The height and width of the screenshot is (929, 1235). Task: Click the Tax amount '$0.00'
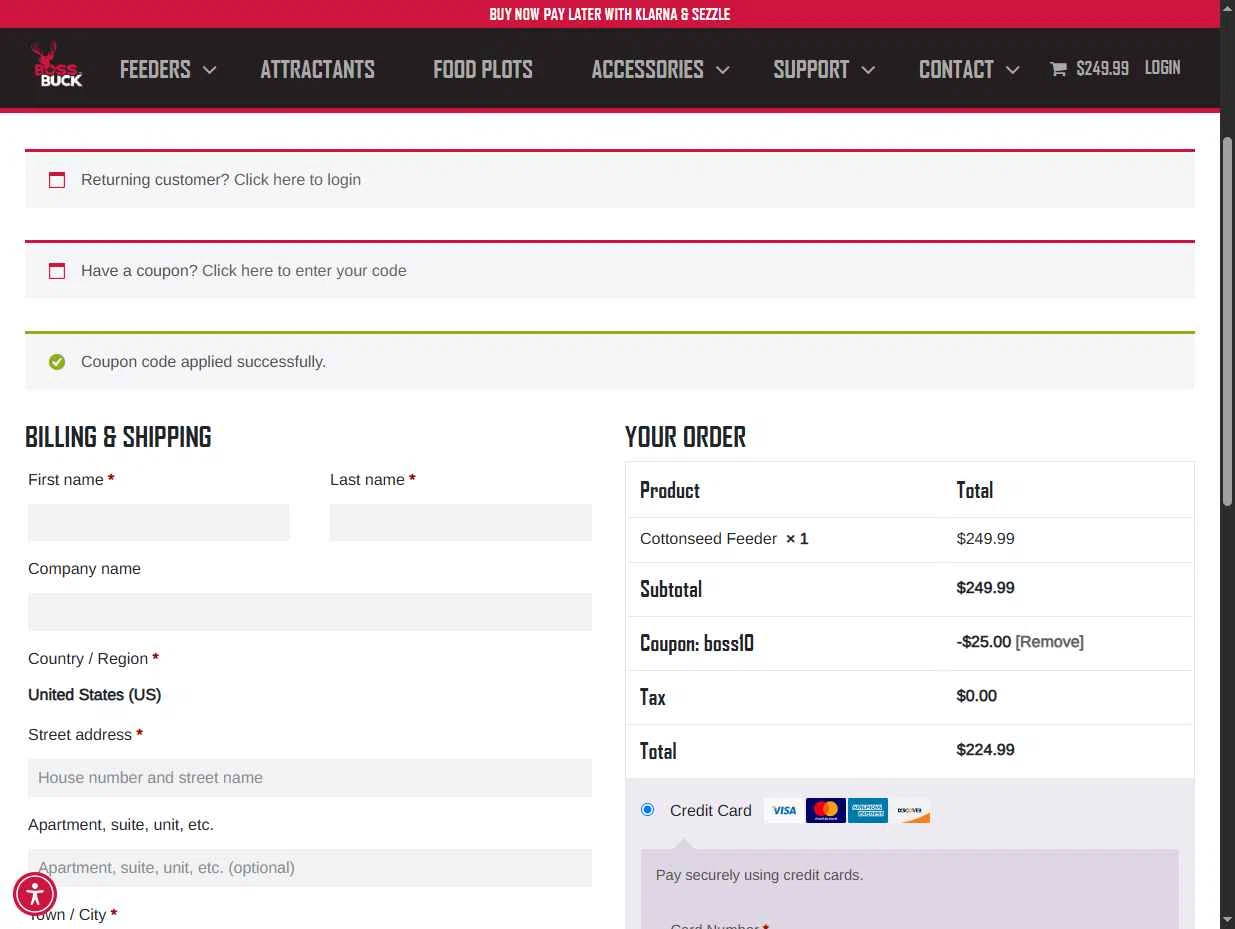[976, 696]
